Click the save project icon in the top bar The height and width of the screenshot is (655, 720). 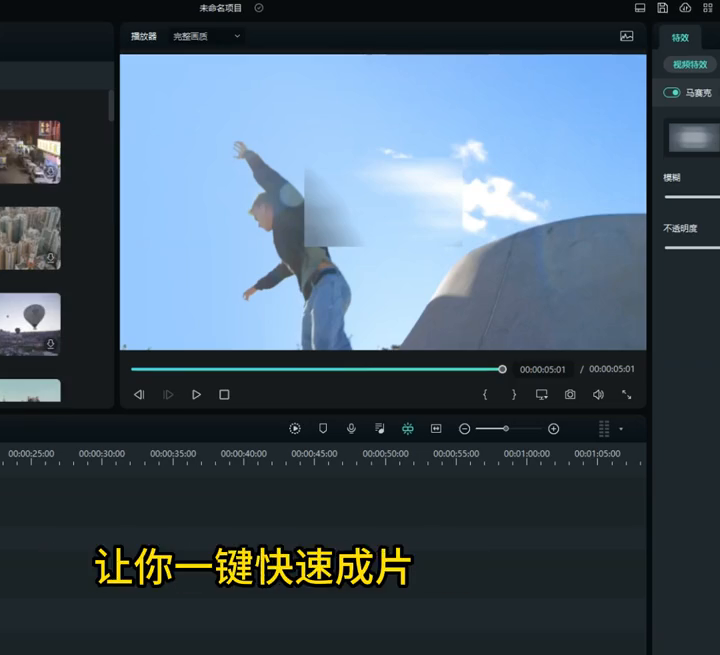pyautogui.click(x=663, y=8)
